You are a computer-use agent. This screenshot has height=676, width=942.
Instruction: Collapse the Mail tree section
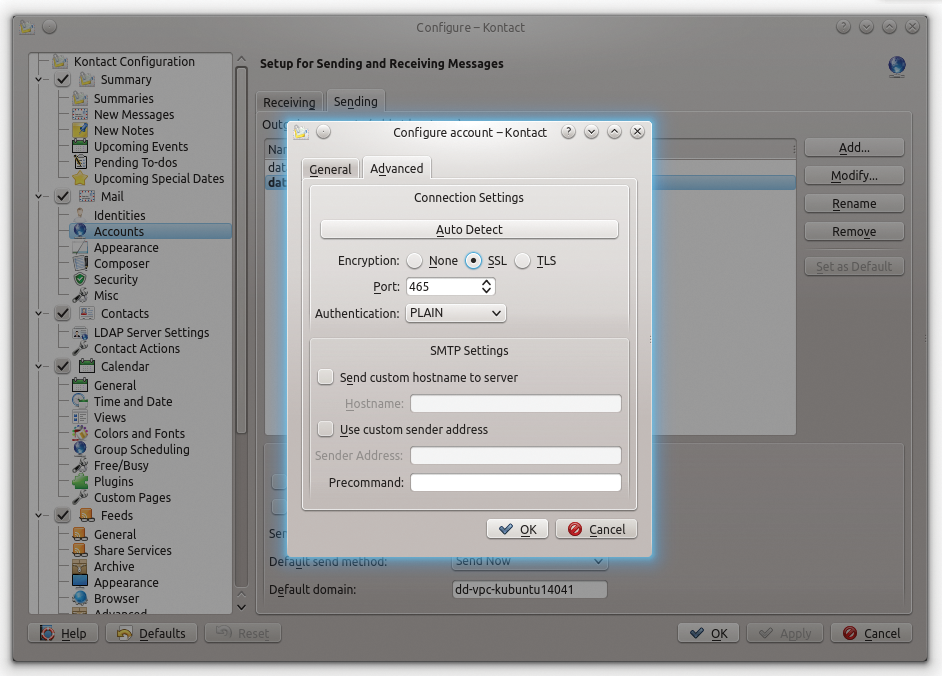[x=40, y=197]
